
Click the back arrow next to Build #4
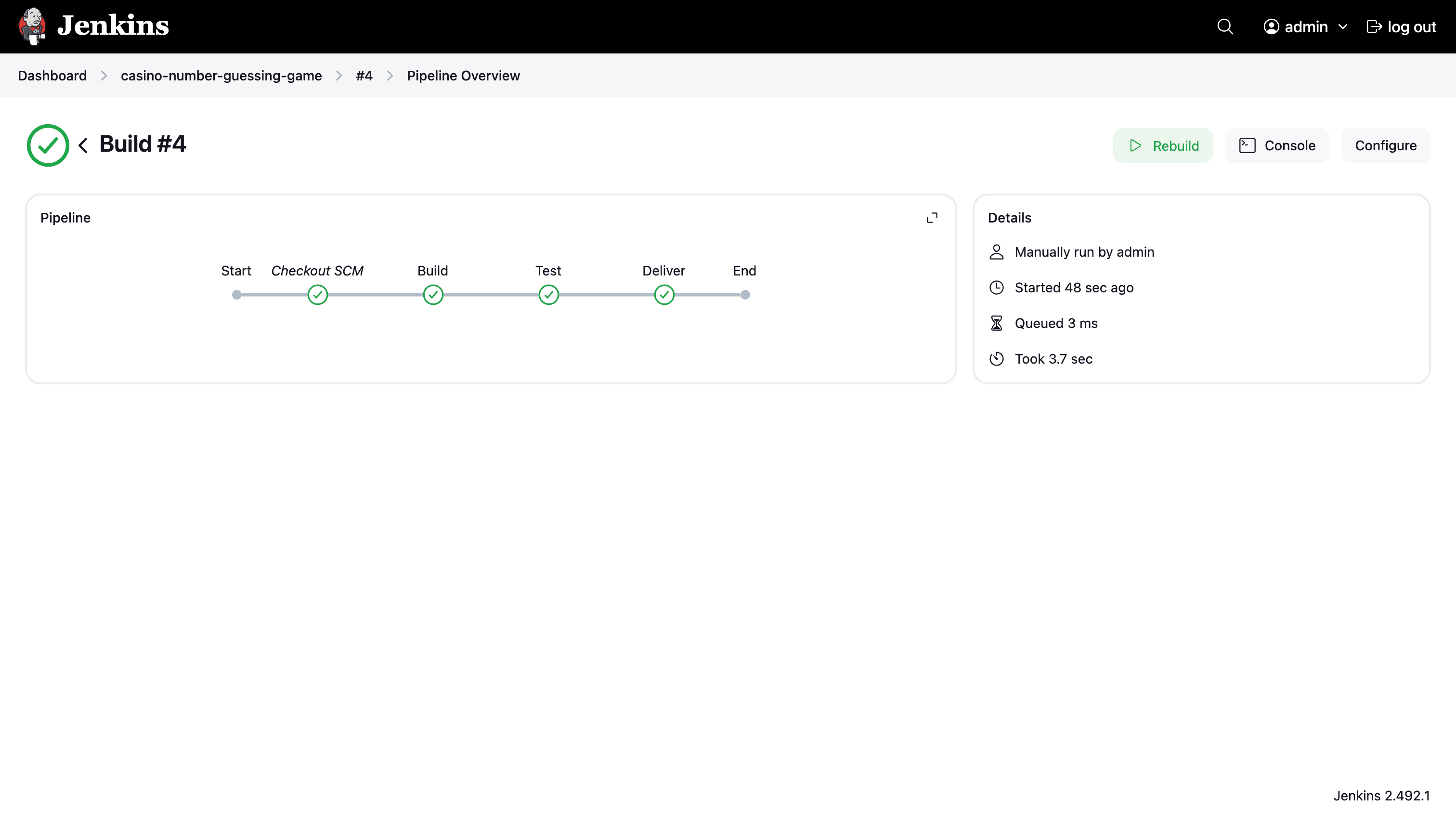coord(84,145)
